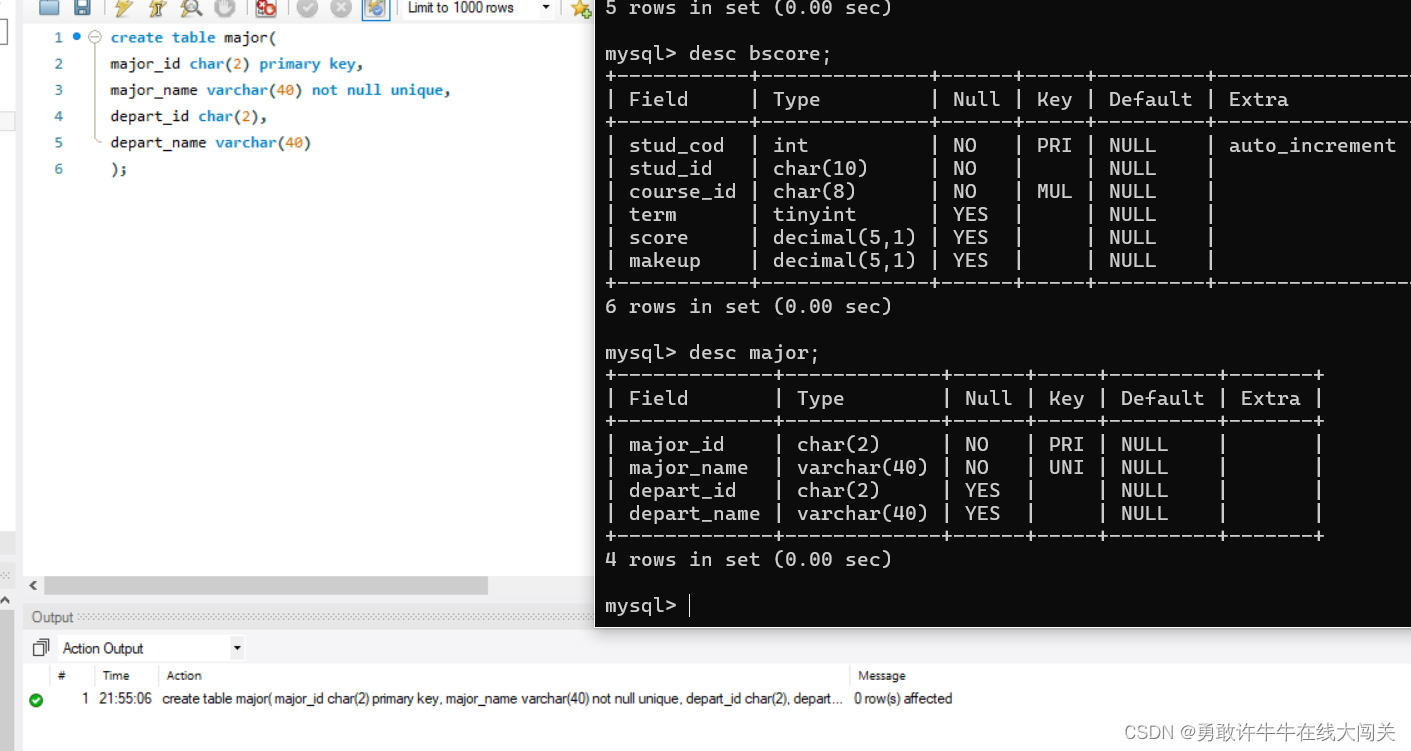This screenshot has height=751, width=1411.
Task: Click the Output panel title
Action: tap(52, 617)
